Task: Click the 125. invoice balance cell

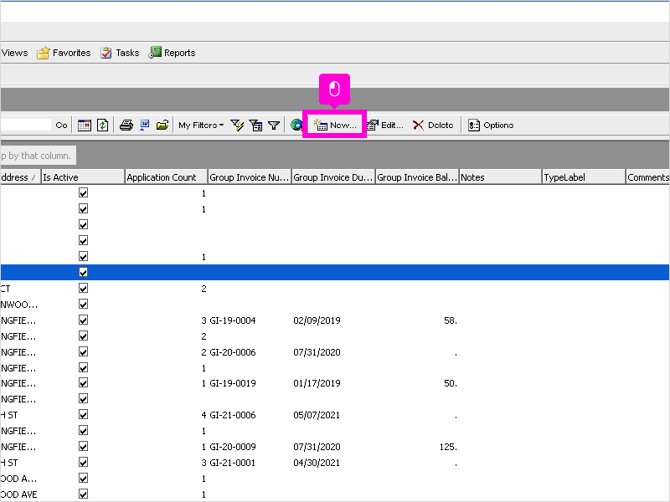Action: tap(448, 447)
